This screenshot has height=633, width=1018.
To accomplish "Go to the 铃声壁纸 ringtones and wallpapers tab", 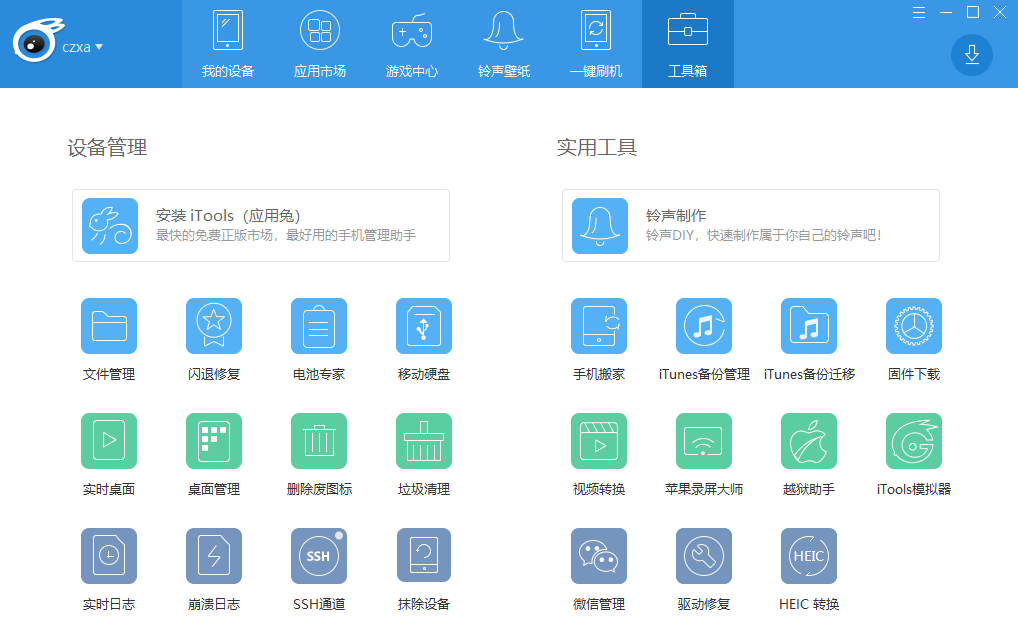I will point(504,44).
